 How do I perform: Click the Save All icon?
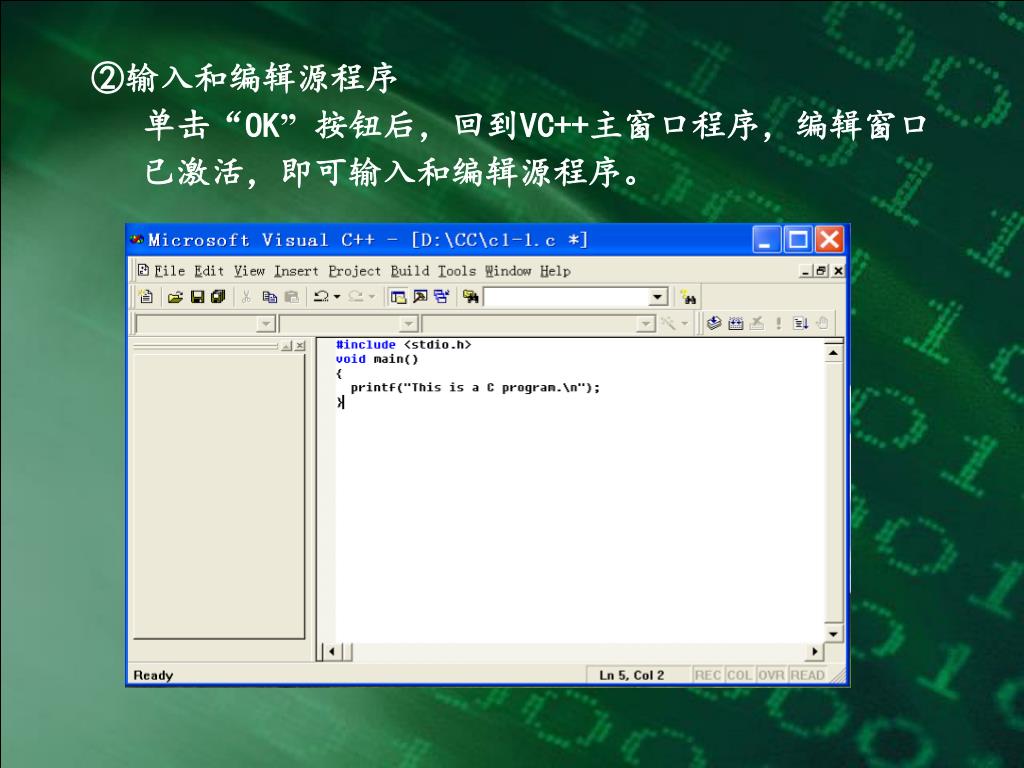218,297
